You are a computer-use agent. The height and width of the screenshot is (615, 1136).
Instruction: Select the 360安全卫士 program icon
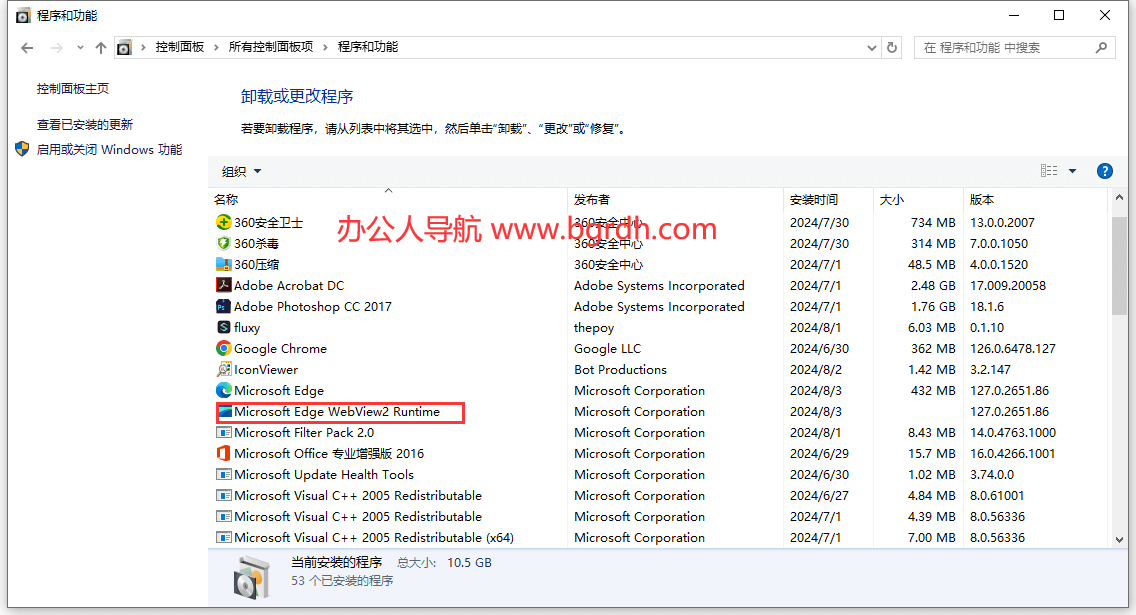click(224, 222)
